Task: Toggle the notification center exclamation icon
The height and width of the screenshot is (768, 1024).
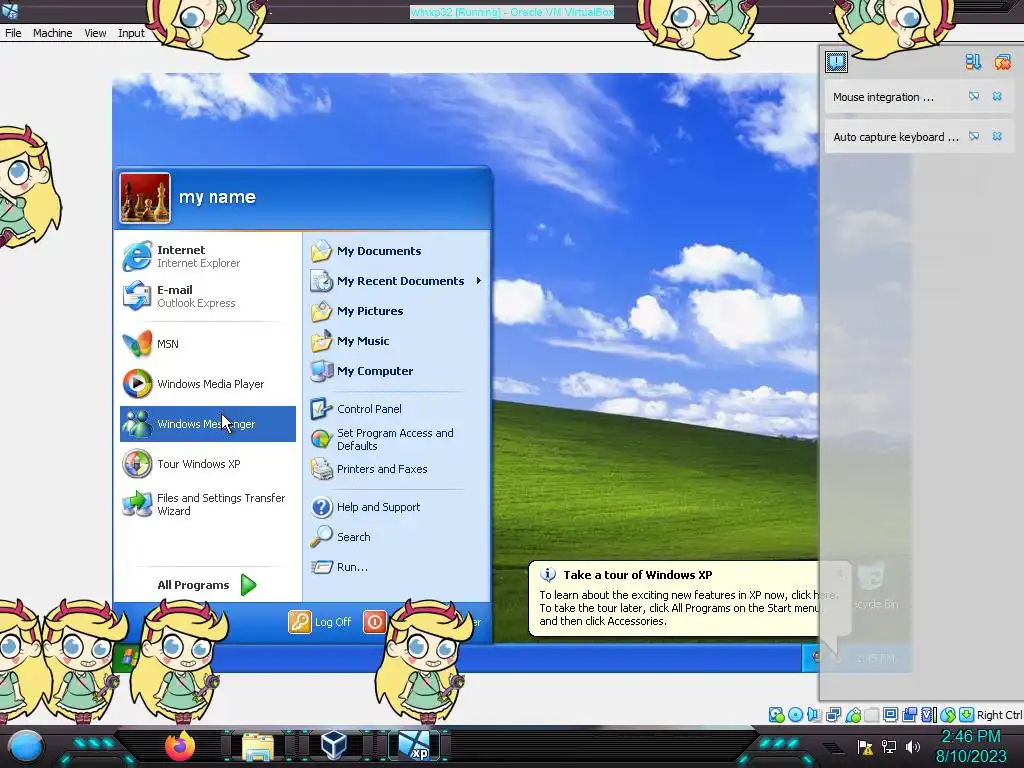Action: pos(837,62)
